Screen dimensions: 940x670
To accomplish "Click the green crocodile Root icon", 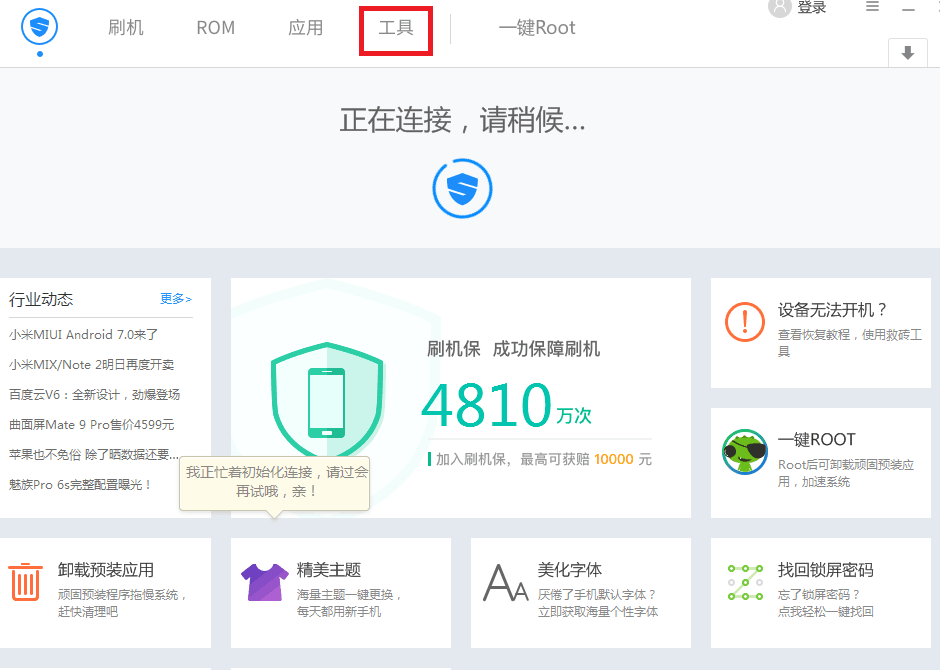I will [745, 451].
